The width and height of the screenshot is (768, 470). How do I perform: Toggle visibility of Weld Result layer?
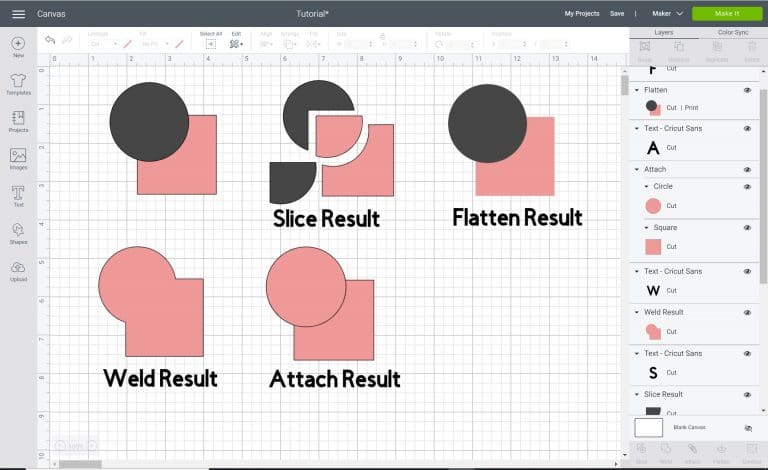point(747,312)
